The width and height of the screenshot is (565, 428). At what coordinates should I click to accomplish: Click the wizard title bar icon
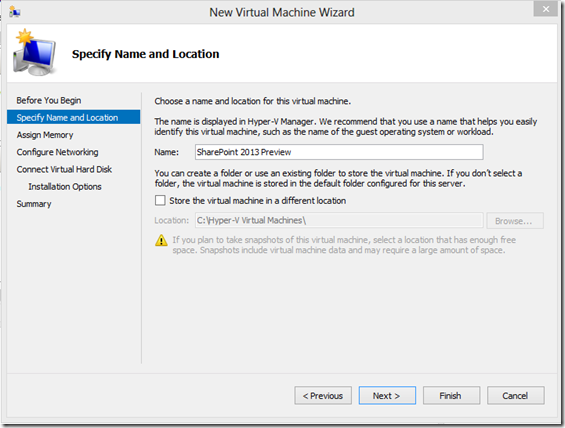(15, 12)
